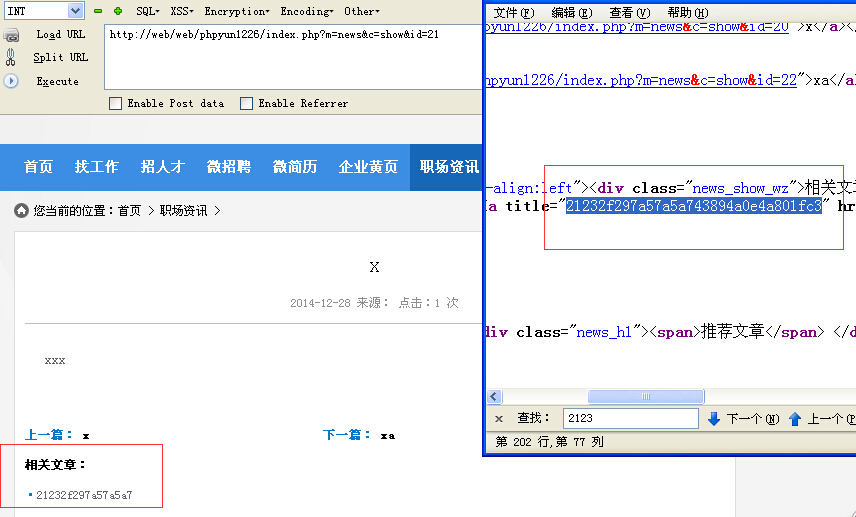856x517 pixels.
Task: Open the 查看 menu in source viewer
Action: coord(625,12)
